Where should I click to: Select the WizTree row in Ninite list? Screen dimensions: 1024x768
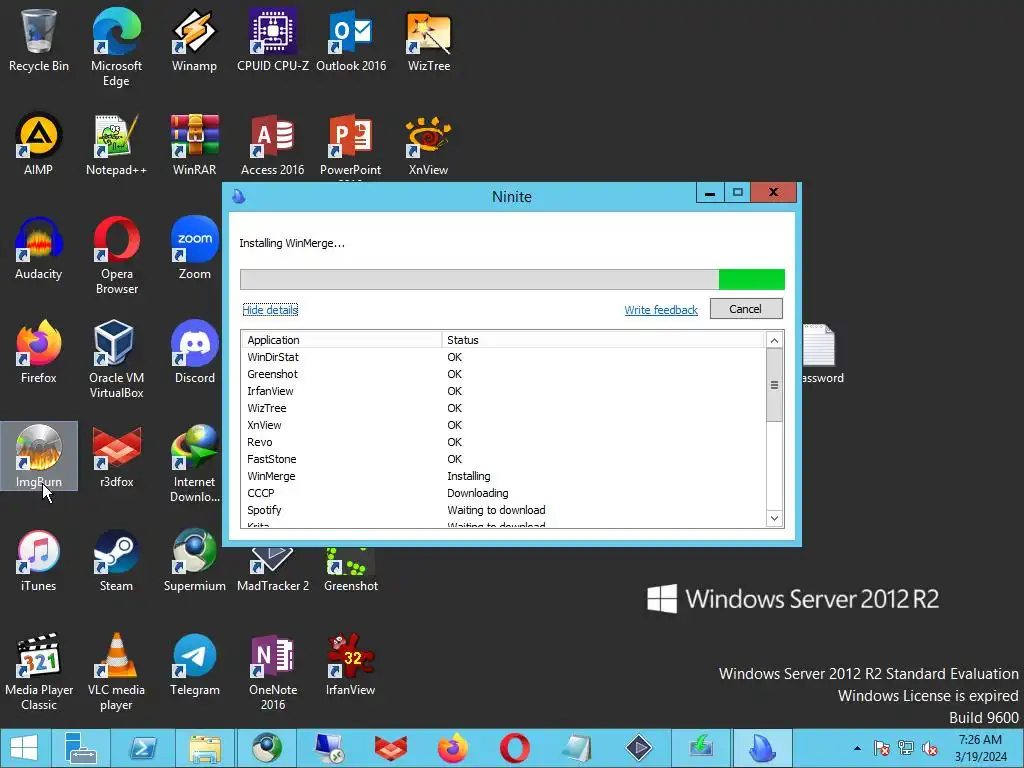(503, 408)
